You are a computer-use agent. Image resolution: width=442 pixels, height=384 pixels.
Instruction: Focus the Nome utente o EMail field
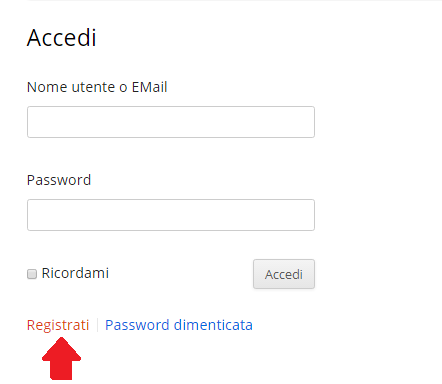coord(171,122)
